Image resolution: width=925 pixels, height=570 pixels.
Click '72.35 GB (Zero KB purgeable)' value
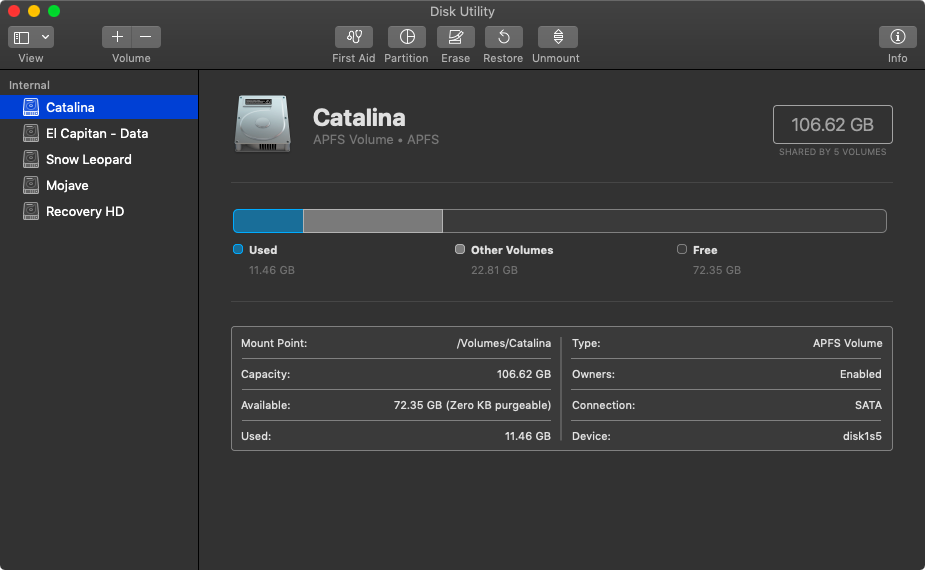(x=473, y=405)
